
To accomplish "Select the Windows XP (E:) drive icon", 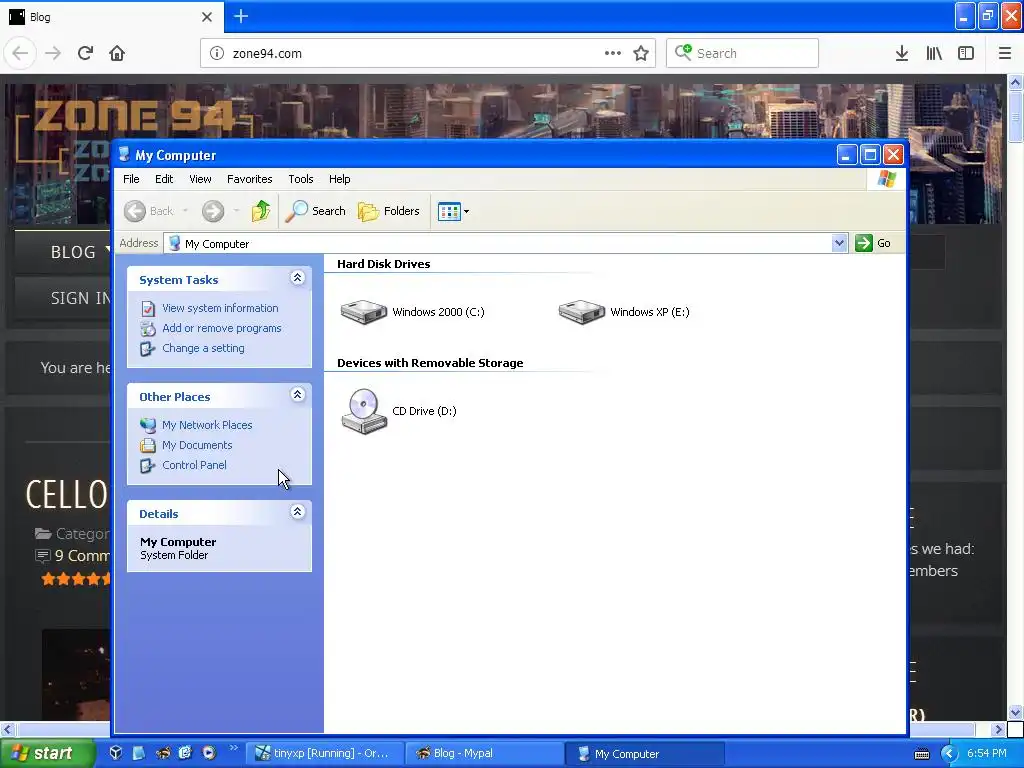I will 582,312.
